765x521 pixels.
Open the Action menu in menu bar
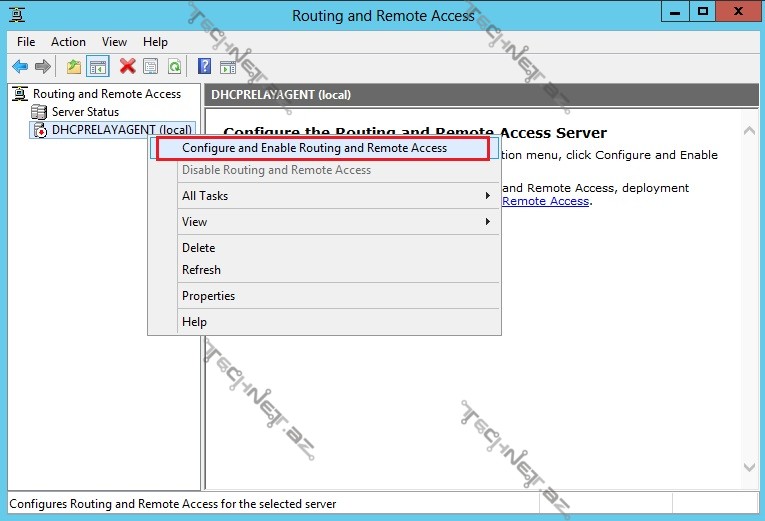[x=68, y=42]
